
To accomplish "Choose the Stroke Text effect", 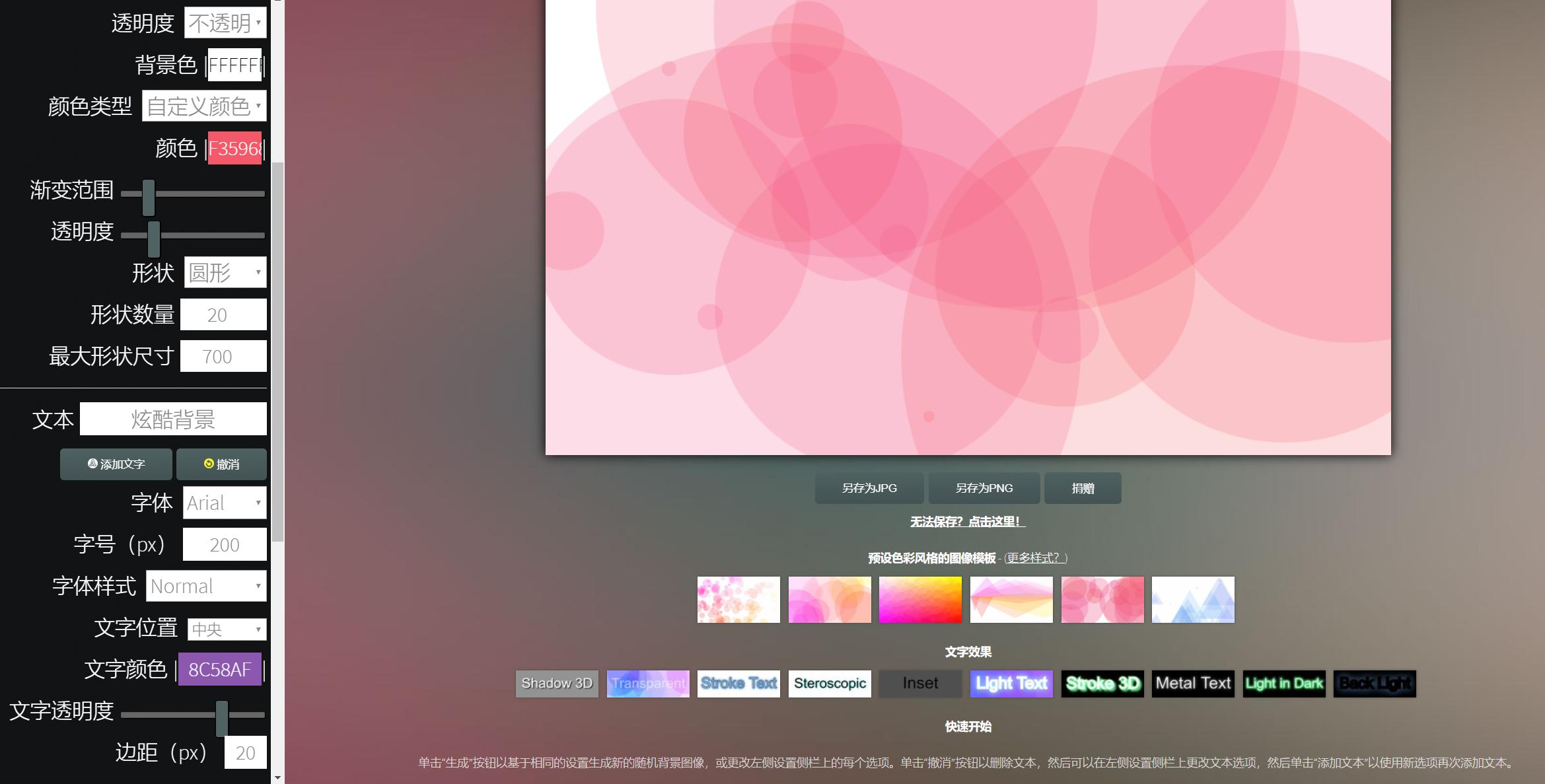I will point(738,684).
